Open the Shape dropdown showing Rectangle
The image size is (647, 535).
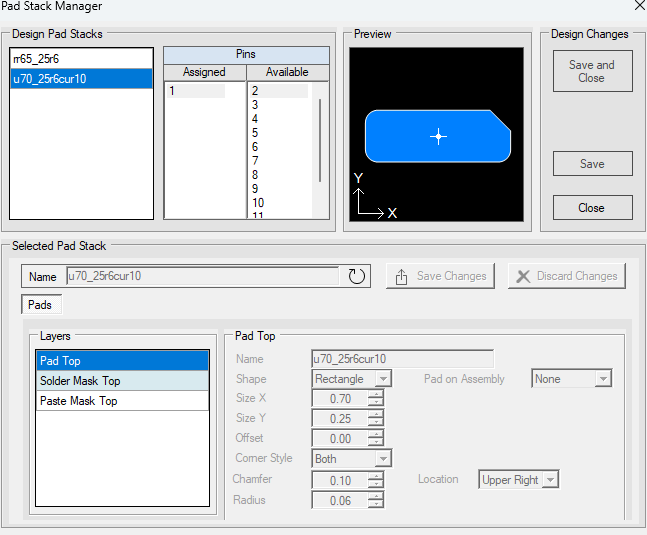pyautogui.click(x=382, y=379)
